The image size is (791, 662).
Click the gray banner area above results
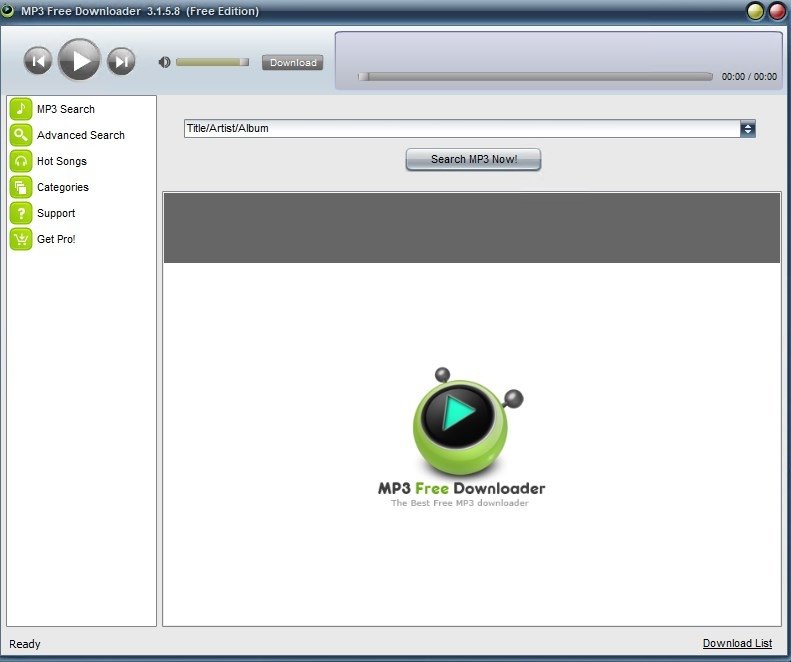[x=472, y=228]
